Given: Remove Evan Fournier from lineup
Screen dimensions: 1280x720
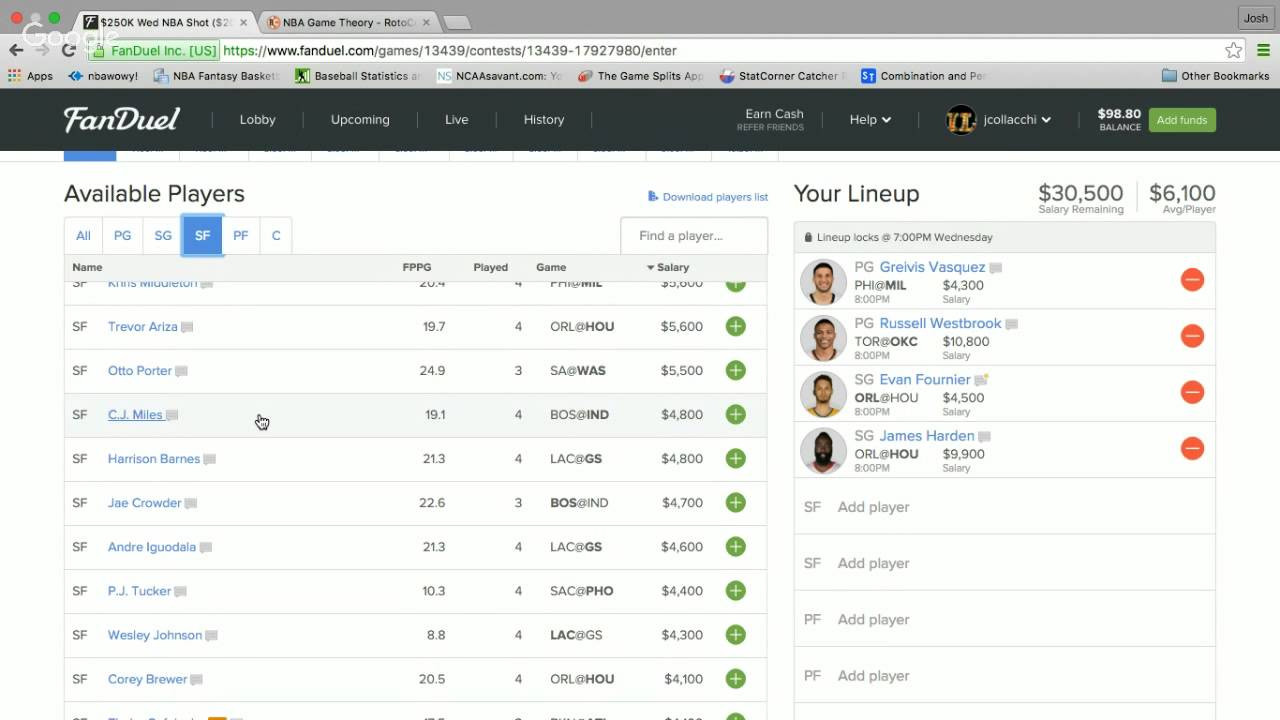Looking at the screenshot, I should click(1192, 392).
